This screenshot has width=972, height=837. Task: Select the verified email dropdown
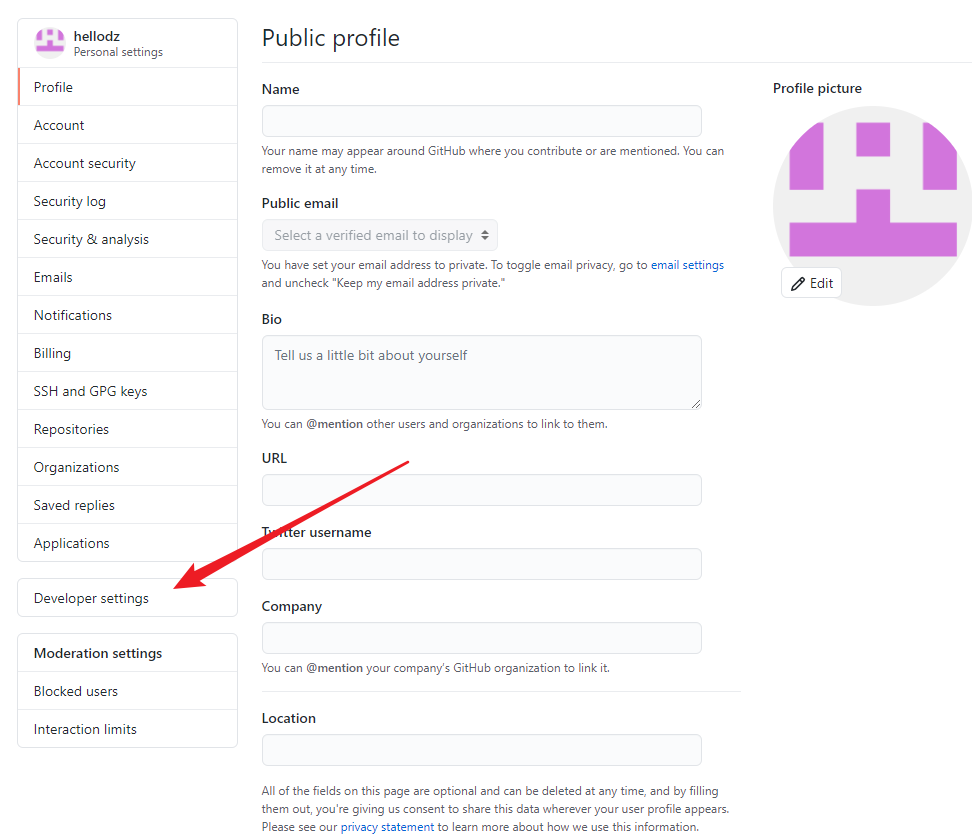[379, 235]
